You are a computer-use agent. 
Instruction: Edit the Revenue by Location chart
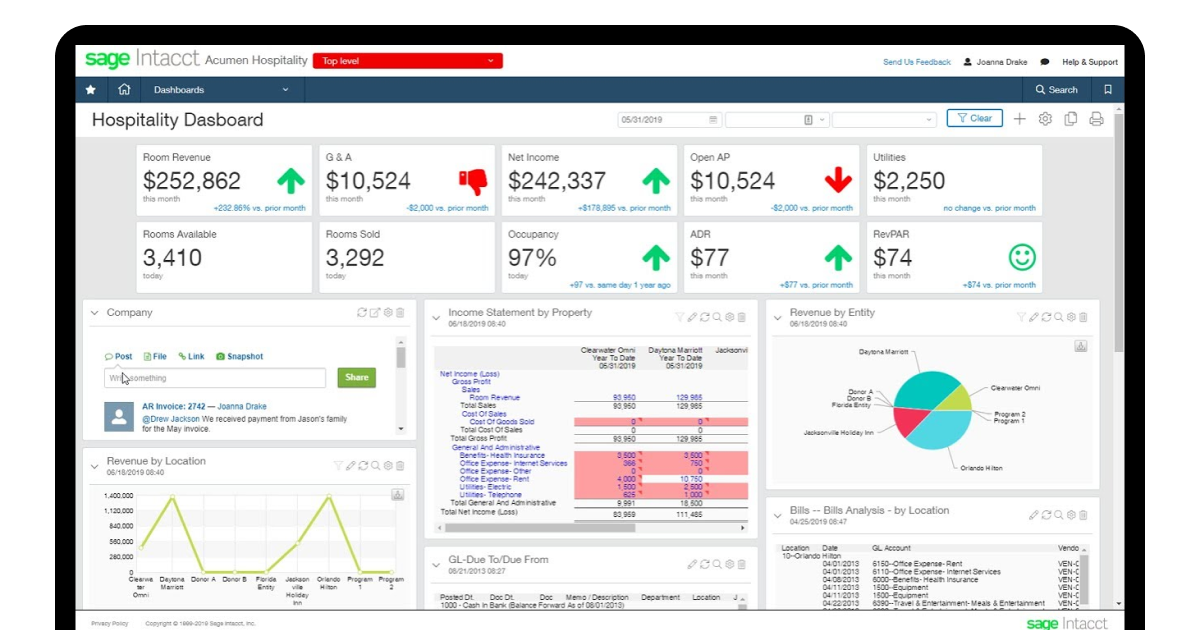coord(351,463)
